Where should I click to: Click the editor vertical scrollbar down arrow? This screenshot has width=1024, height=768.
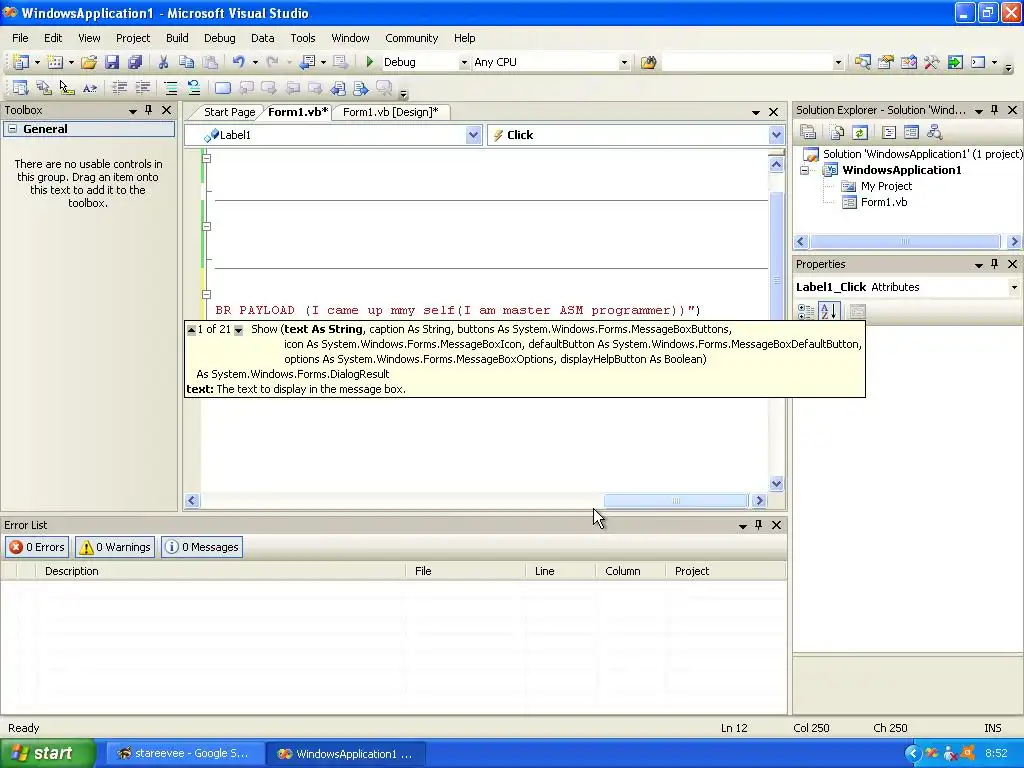click(776, 484)
